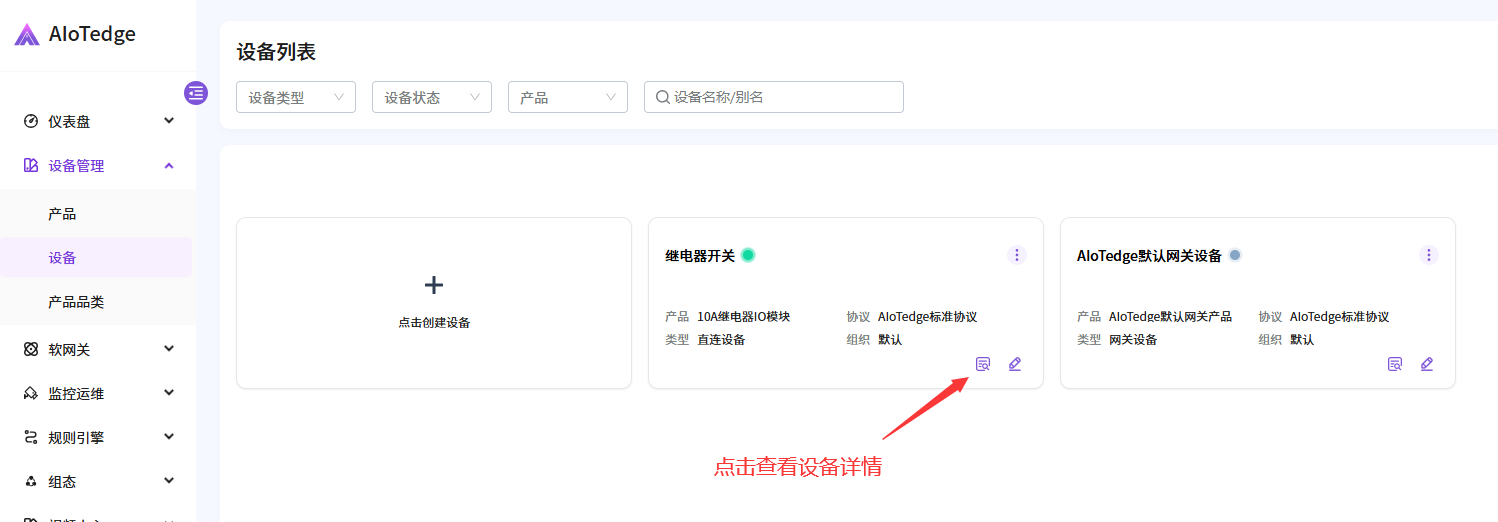Click the 点击创建设备 card text
Viewport: 1498px width, 522px height.
(x=434, y=323)
